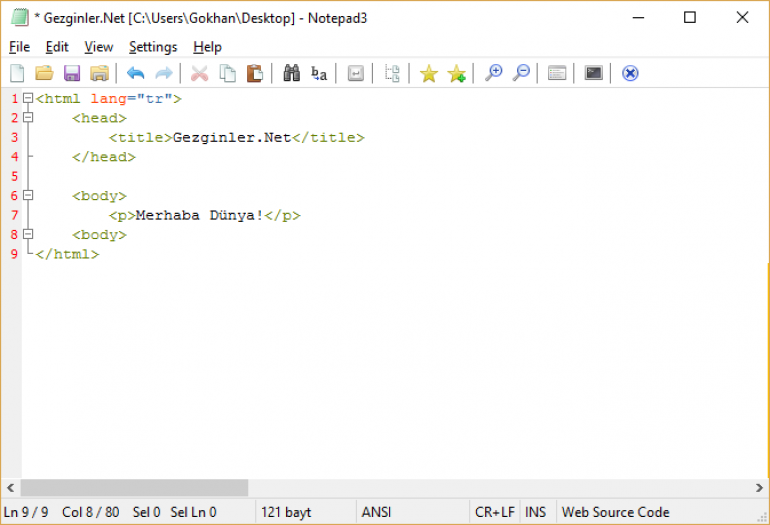Click line number 5 in margin

pyautogui.click(x=14, y=176)
